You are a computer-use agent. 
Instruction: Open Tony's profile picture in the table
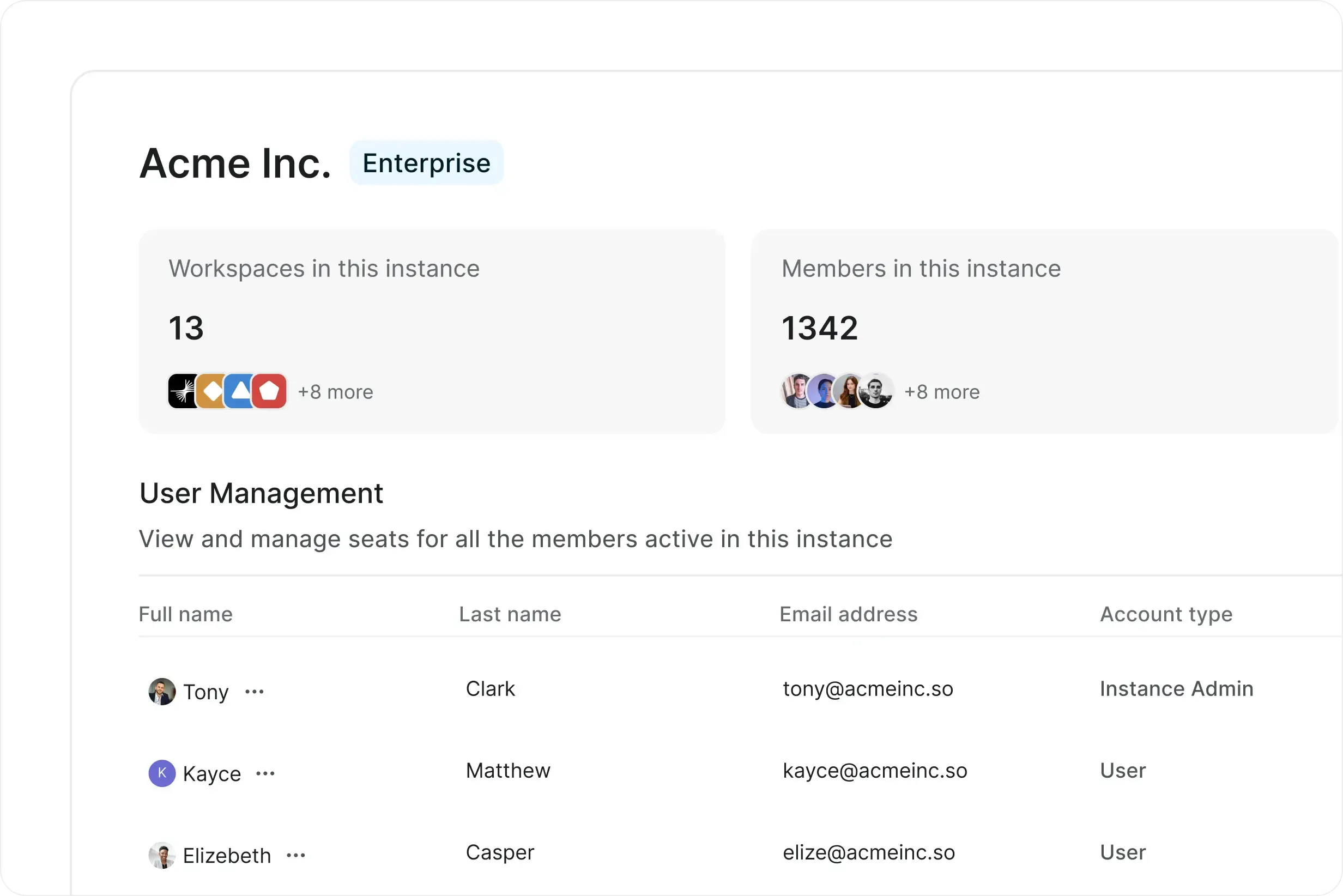[x=162, y=692]
